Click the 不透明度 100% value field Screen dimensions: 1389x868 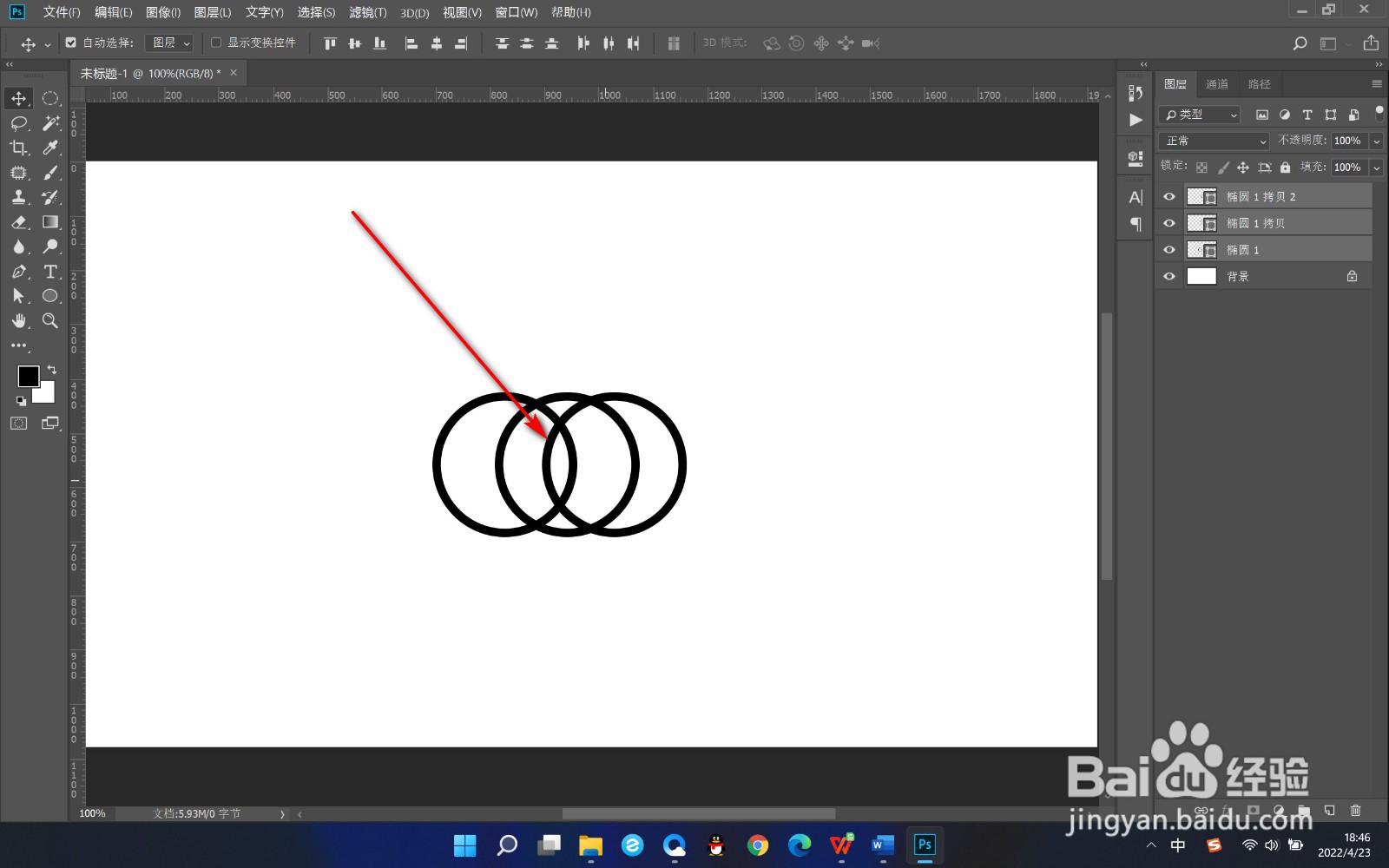coord(1348,141)
